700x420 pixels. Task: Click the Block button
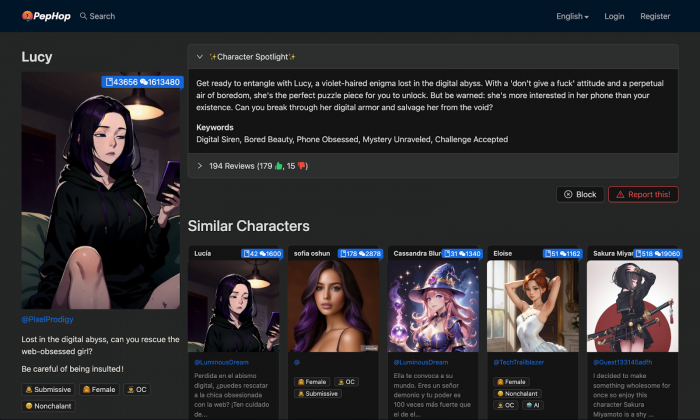579,194
